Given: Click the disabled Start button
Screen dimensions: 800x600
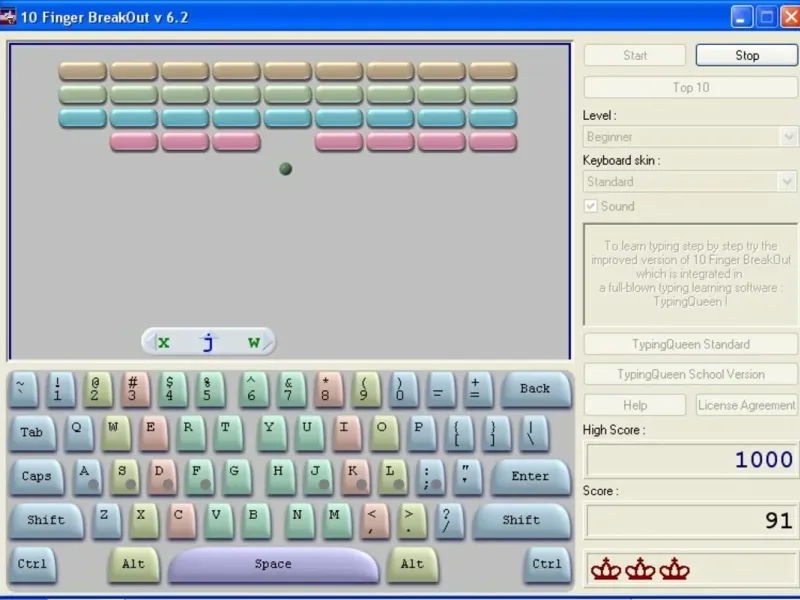Looking at the screenshot, I should click(635, 55).
